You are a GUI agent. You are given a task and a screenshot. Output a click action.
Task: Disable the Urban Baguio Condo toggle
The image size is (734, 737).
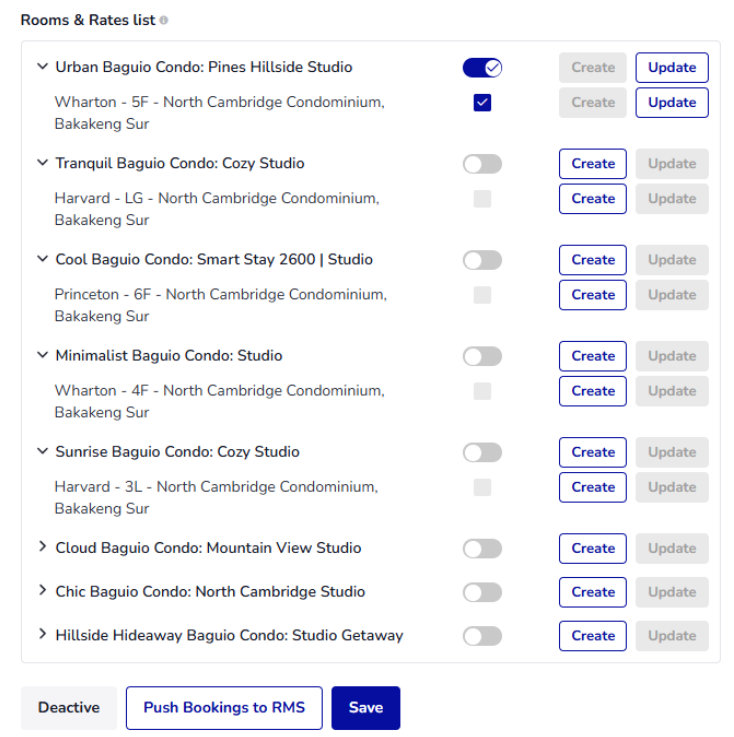point(482,68)
